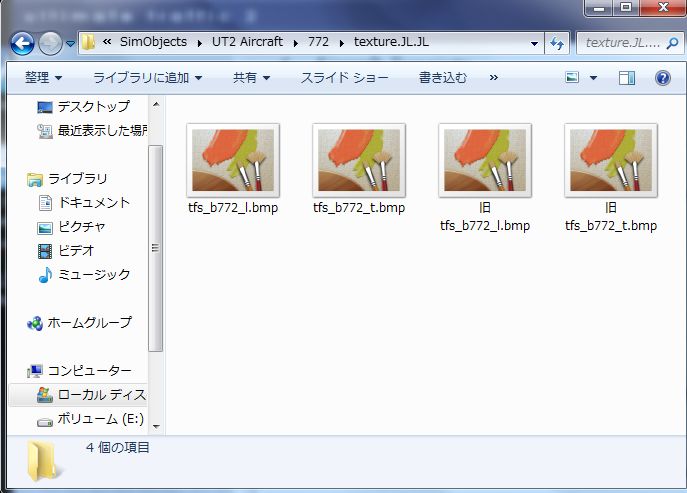Select 最近表示した場所 in the navigation pane
Image resolution: width=687 pixels, height=493 pixels.
[103, 131]
